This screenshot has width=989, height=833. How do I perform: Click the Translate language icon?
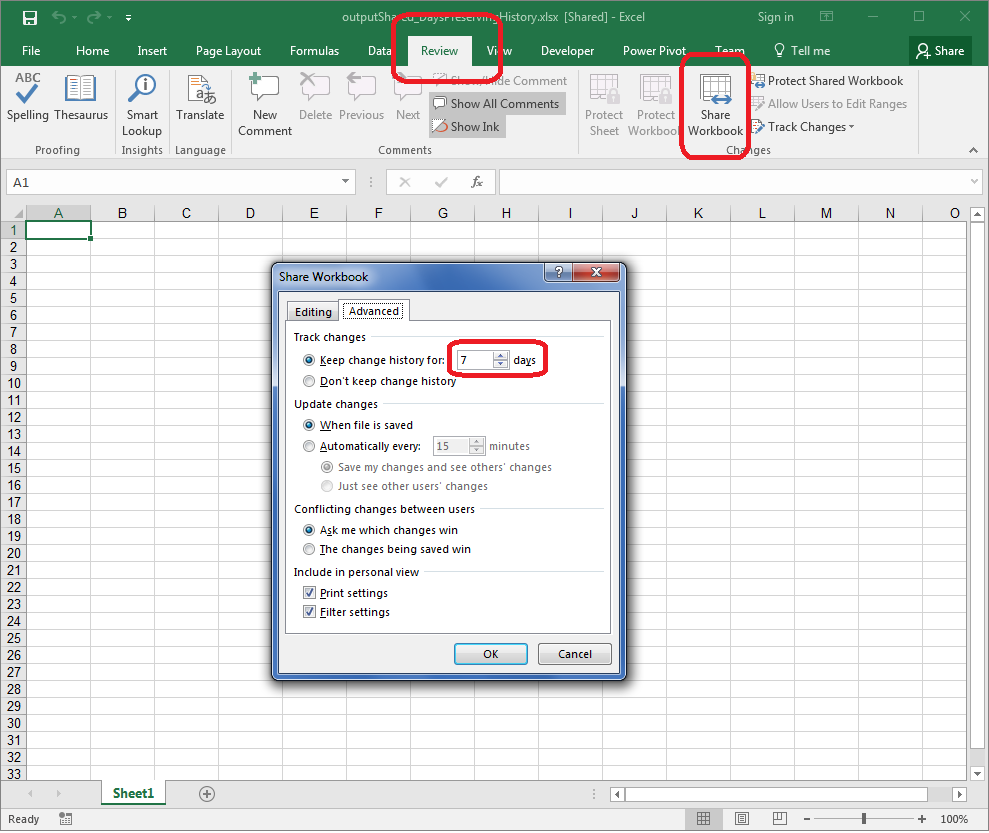200,98
